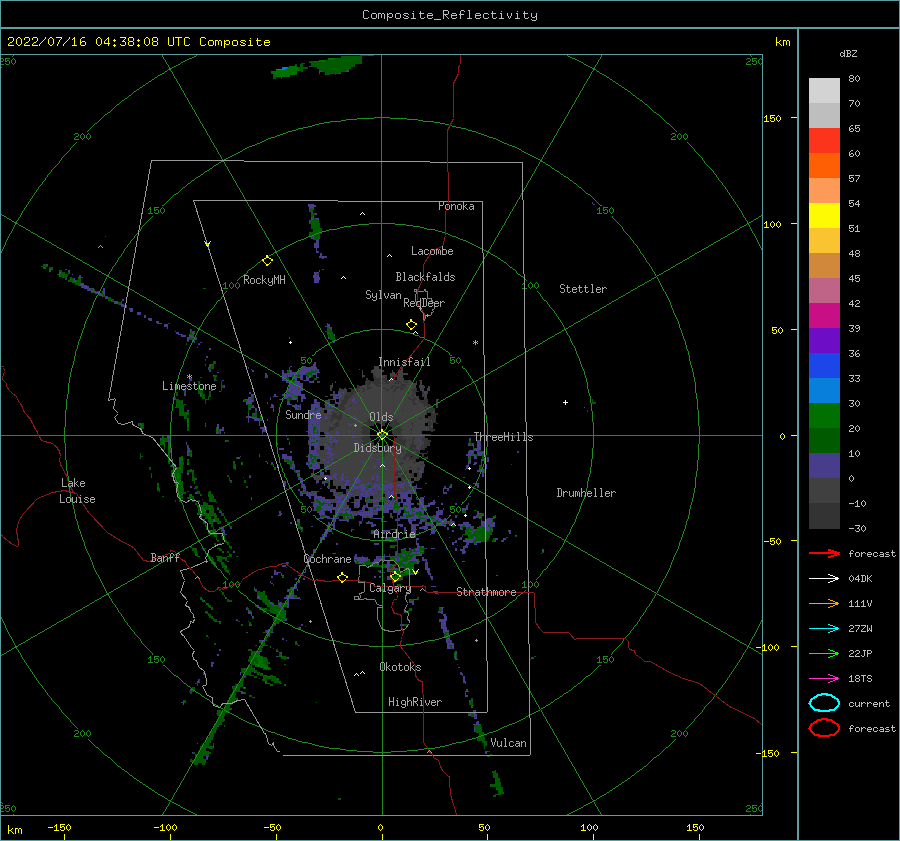Select the yellow 51-54 dBZ swatch
The height and width of the screenshot is (841, 900).
pyautogui.click(x=824, y=216)
